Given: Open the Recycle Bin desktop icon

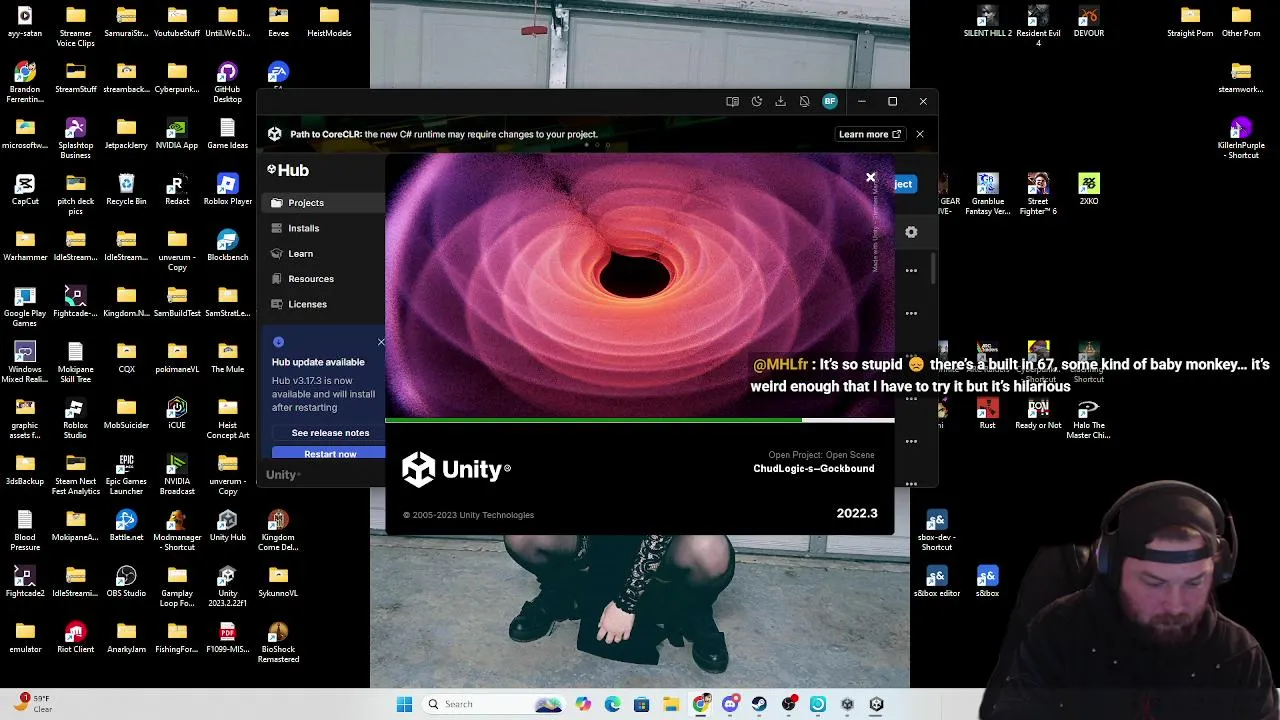Looking at the screenshot, I should 126,189.
